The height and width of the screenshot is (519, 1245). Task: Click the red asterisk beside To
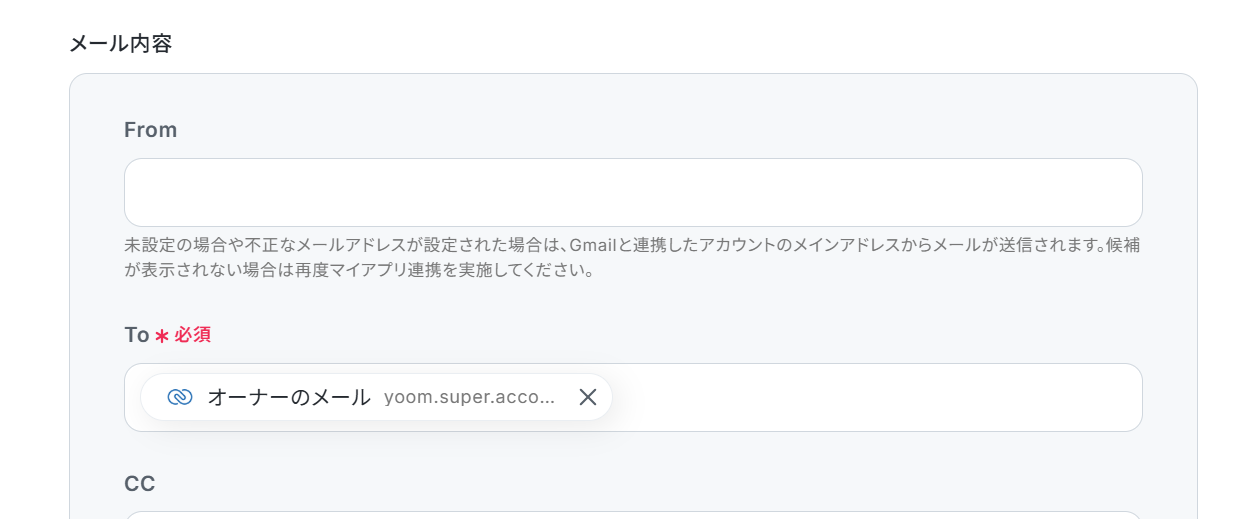[x=162, y=336]
